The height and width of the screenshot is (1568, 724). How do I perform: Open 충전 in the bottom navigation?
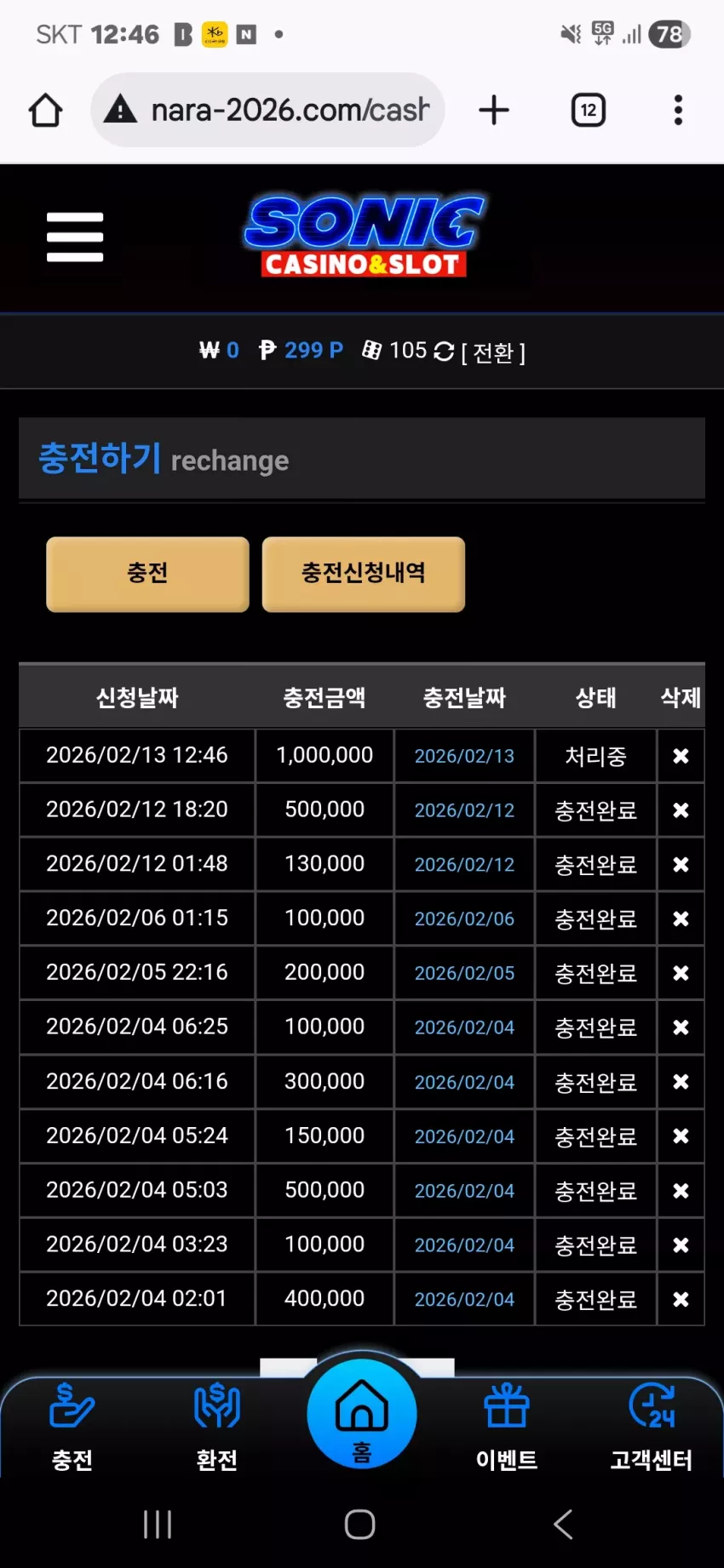click(72, 1428)
